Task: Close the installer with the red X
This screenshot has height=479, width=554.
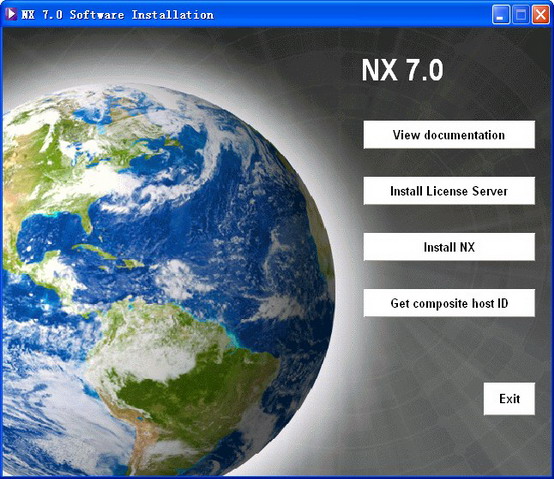Action: tap(541, 15)
